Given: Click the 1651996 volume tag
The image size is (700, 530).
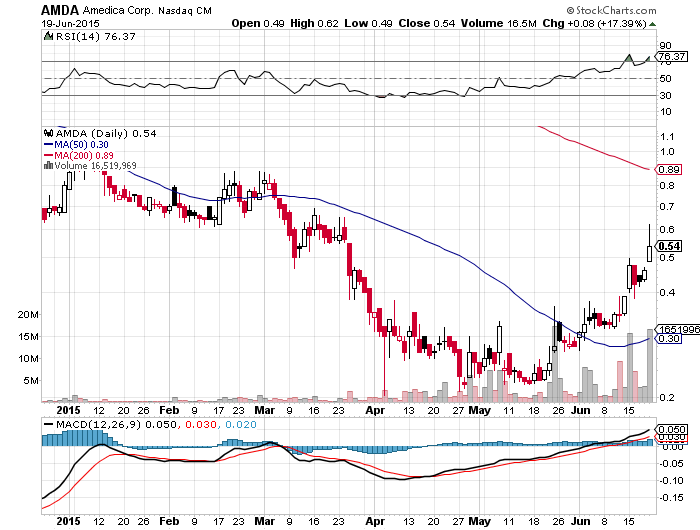Looking at the screenshot, I should coord(677,329).
